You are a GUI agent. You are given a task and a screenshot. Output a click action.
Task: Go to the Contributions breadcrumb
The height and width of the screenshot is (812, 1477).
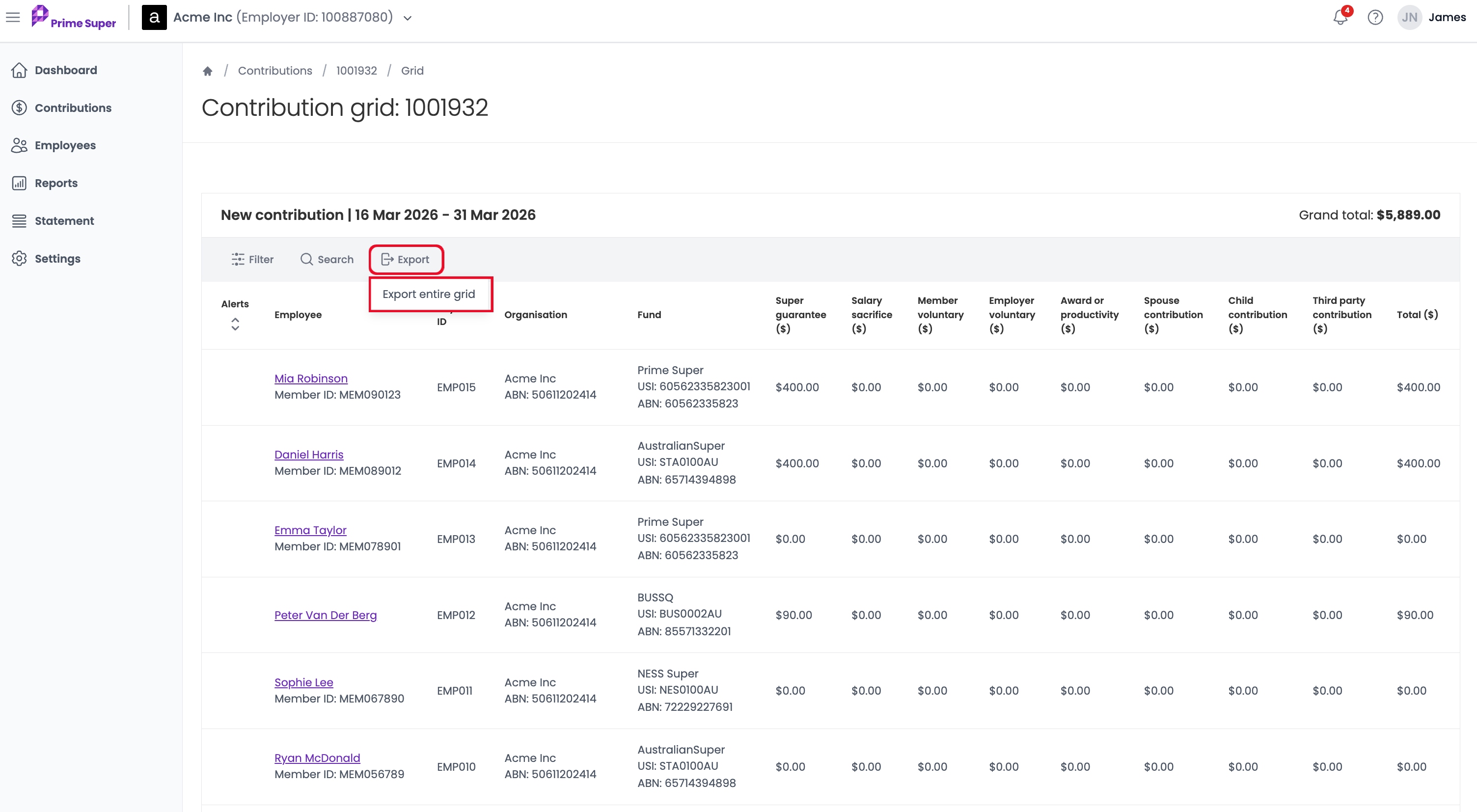(275, 71)
